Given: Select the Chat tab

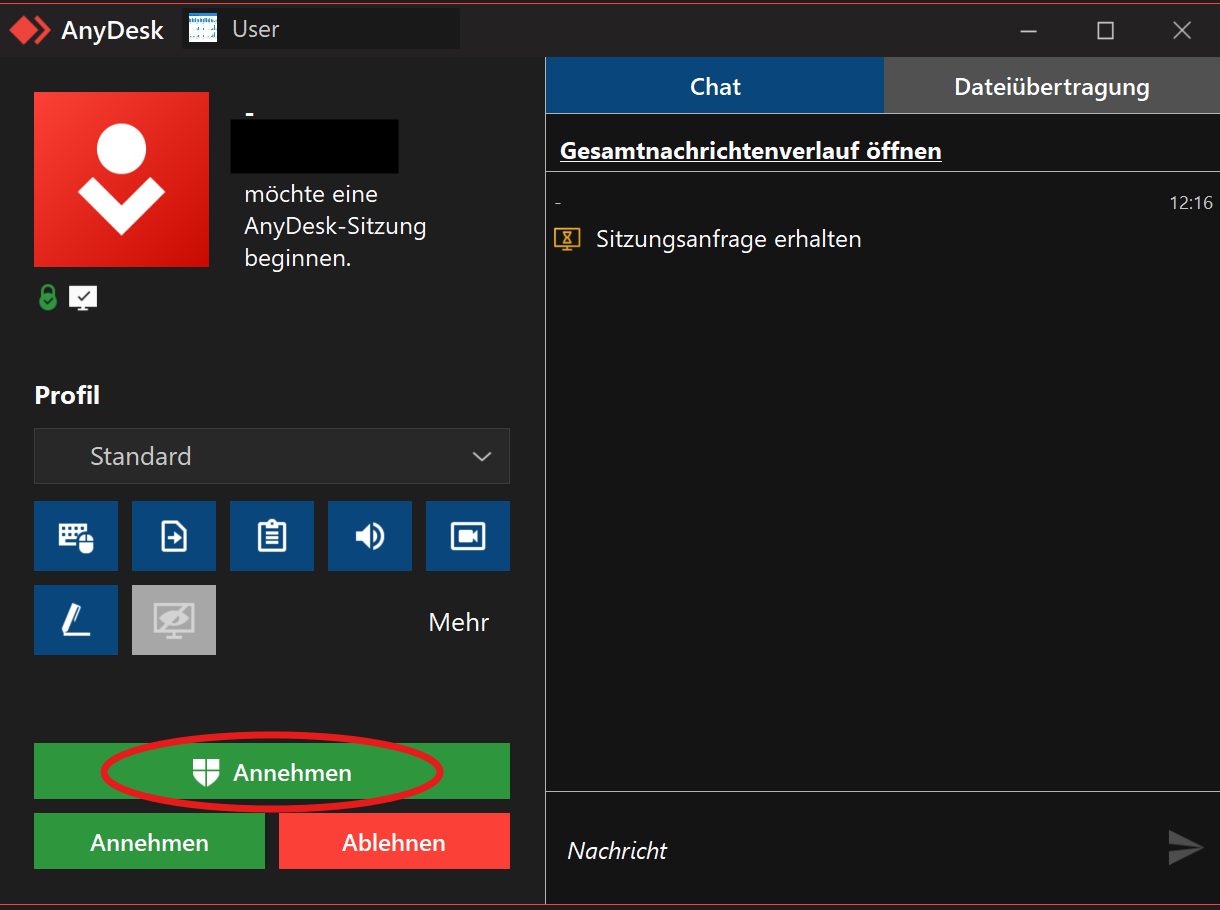Looking at the screenshot, I should click(715, 87).
